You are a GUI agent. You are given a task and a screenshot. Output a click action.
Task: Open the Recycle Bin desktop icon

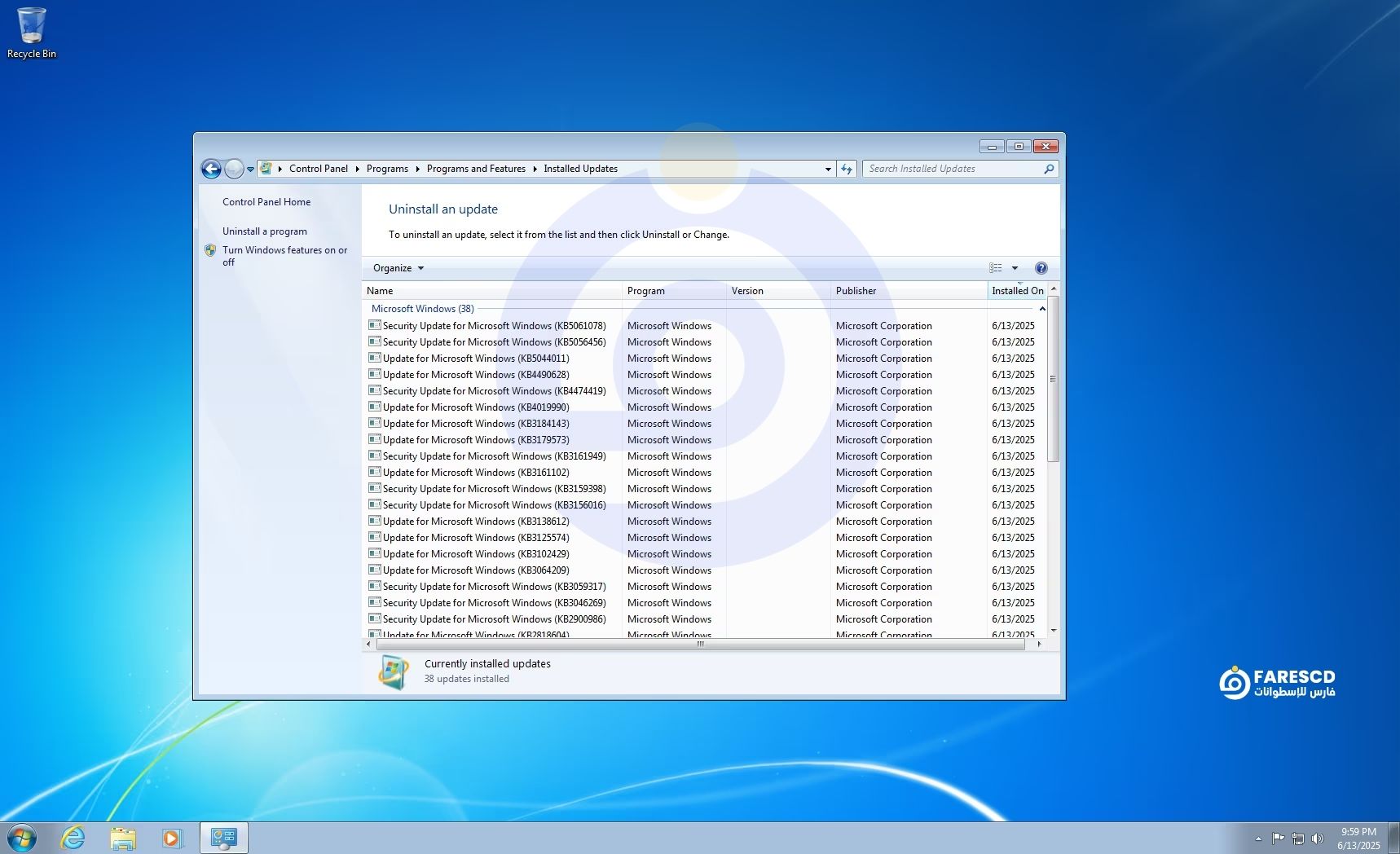click(31, 33)
